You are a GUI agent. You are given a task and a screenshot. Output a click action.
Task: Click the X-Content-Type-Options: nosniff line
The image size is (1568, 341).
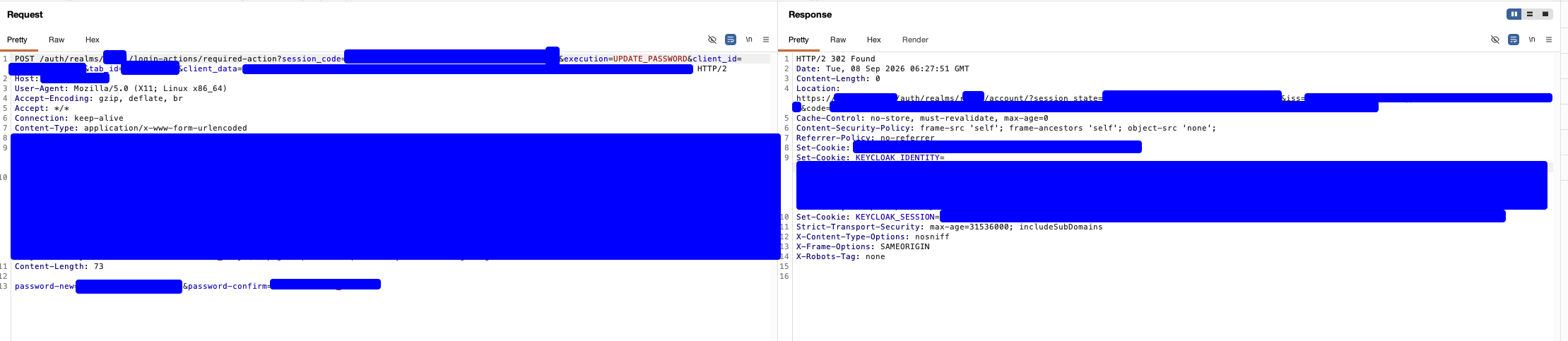(x=873, y=237)
